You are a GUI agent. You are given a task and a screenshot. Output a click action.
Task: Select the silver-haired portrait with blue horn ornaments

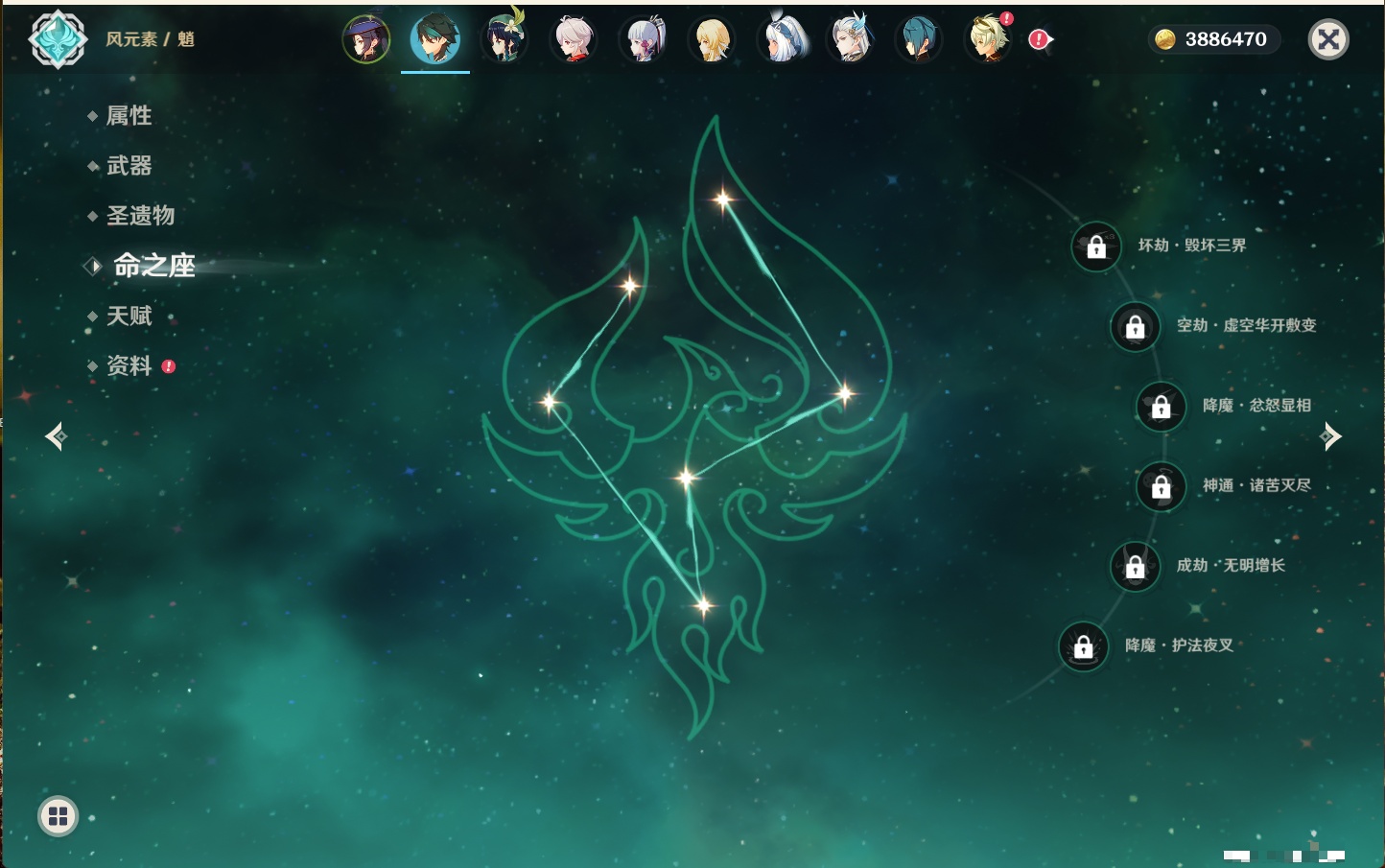(x=851, y=39)
